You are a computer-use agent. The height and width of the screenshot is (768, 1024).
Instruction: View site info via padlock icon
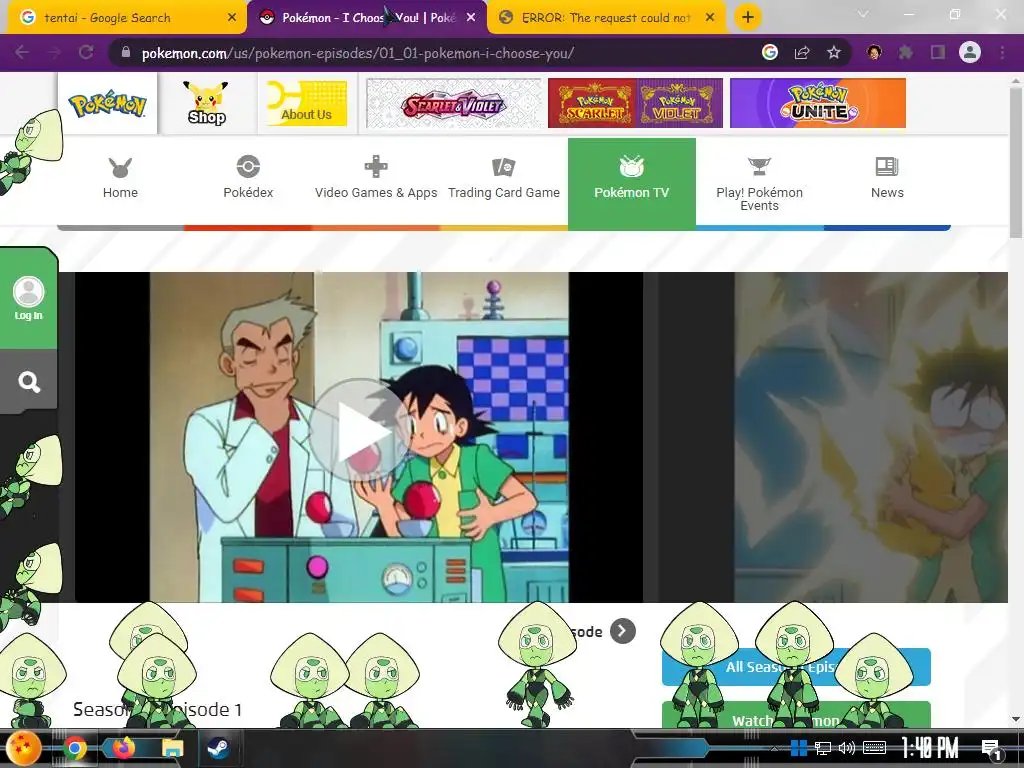click(x=125, y=52)
